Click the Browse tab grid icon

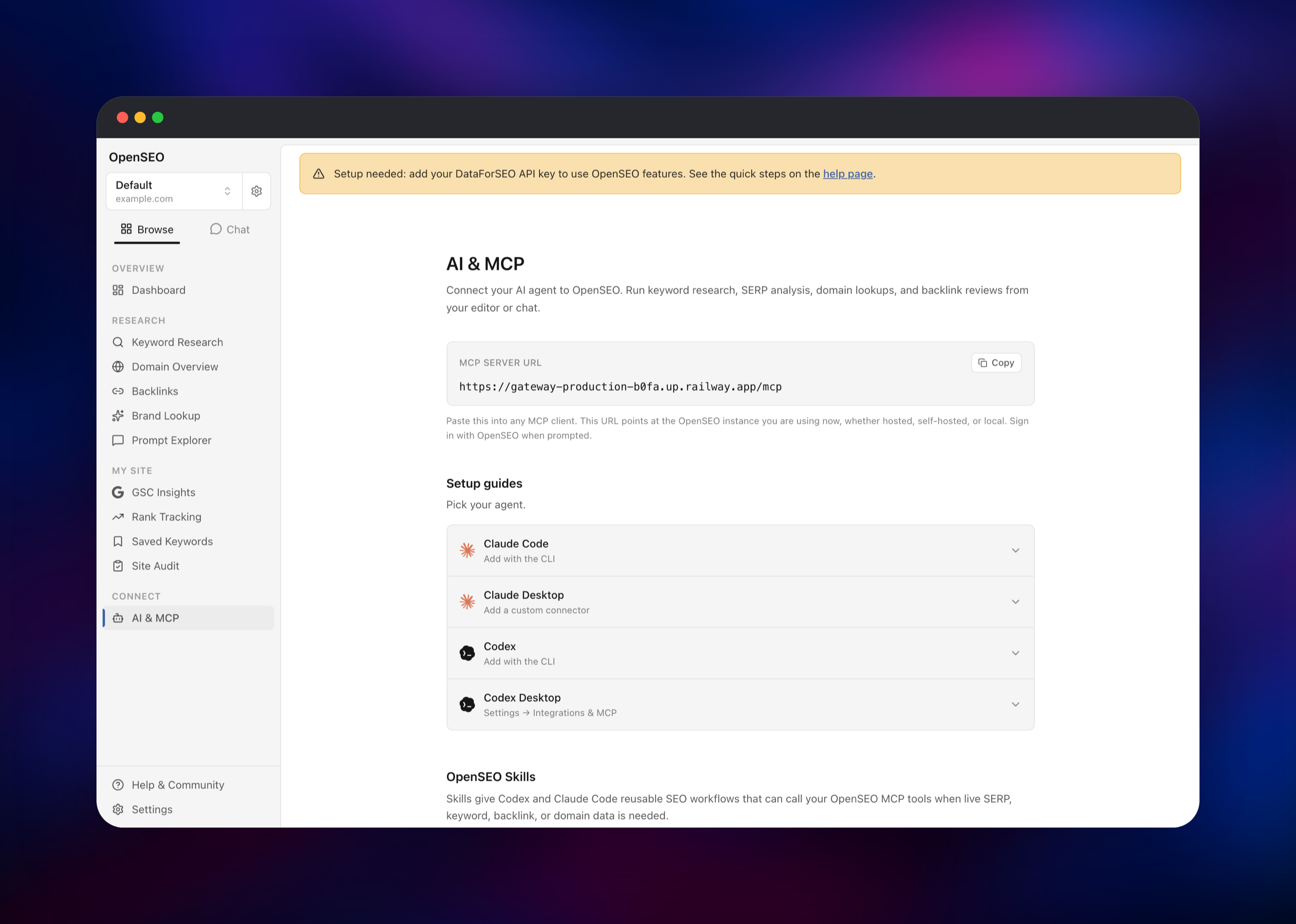pyautogui.click(x=126, y=229)
